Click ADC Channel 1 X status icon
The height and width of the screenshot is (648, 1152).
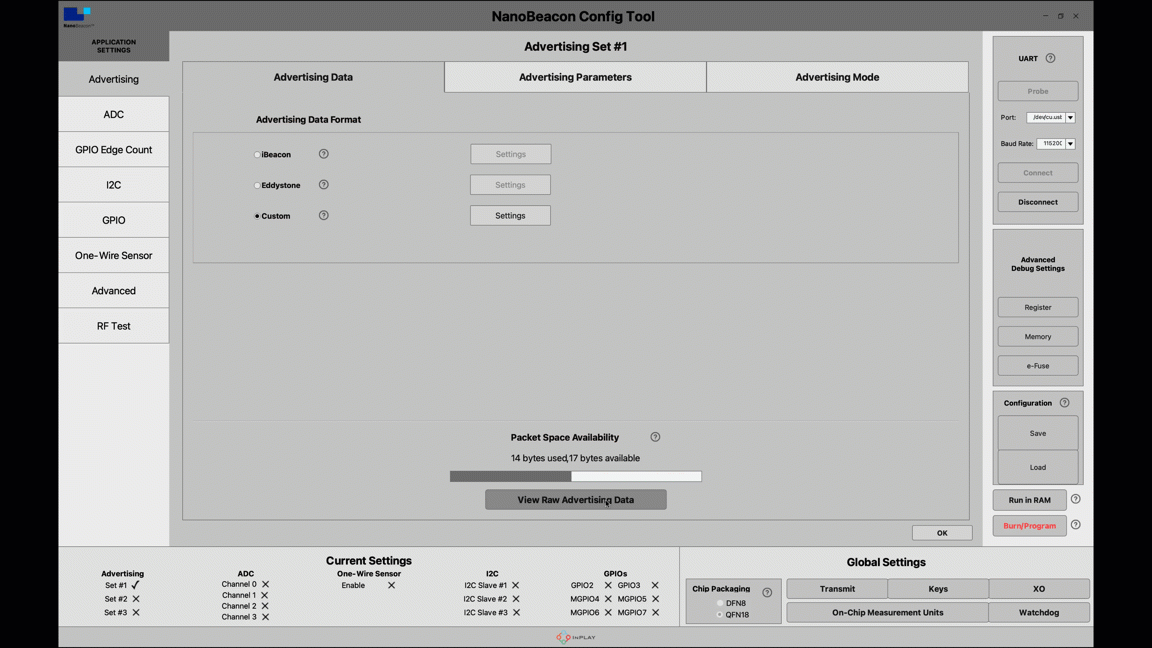pyautogui.click(x=264, y=595)
